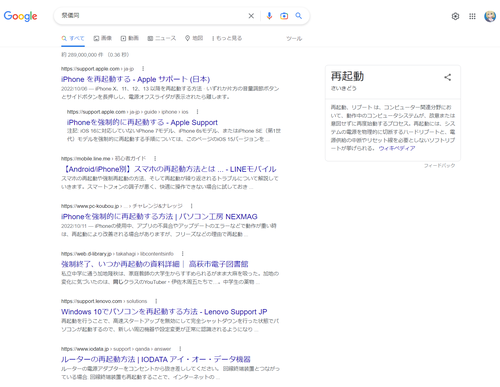Expand the もっと見る menu
Image resolution: width=500 pixels, height=387 pixels.
coord(227,38)
